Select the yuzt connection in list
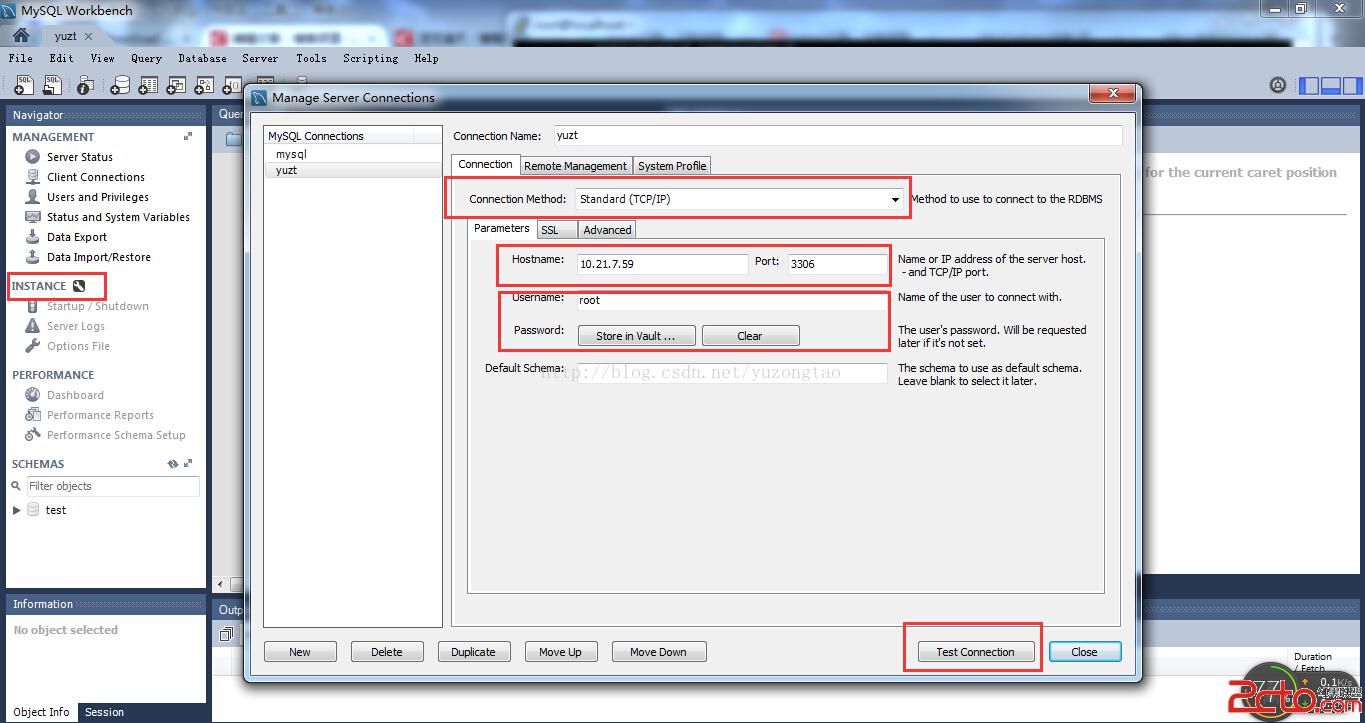This screenshot has height=723, width=1365. coord(353,170)
